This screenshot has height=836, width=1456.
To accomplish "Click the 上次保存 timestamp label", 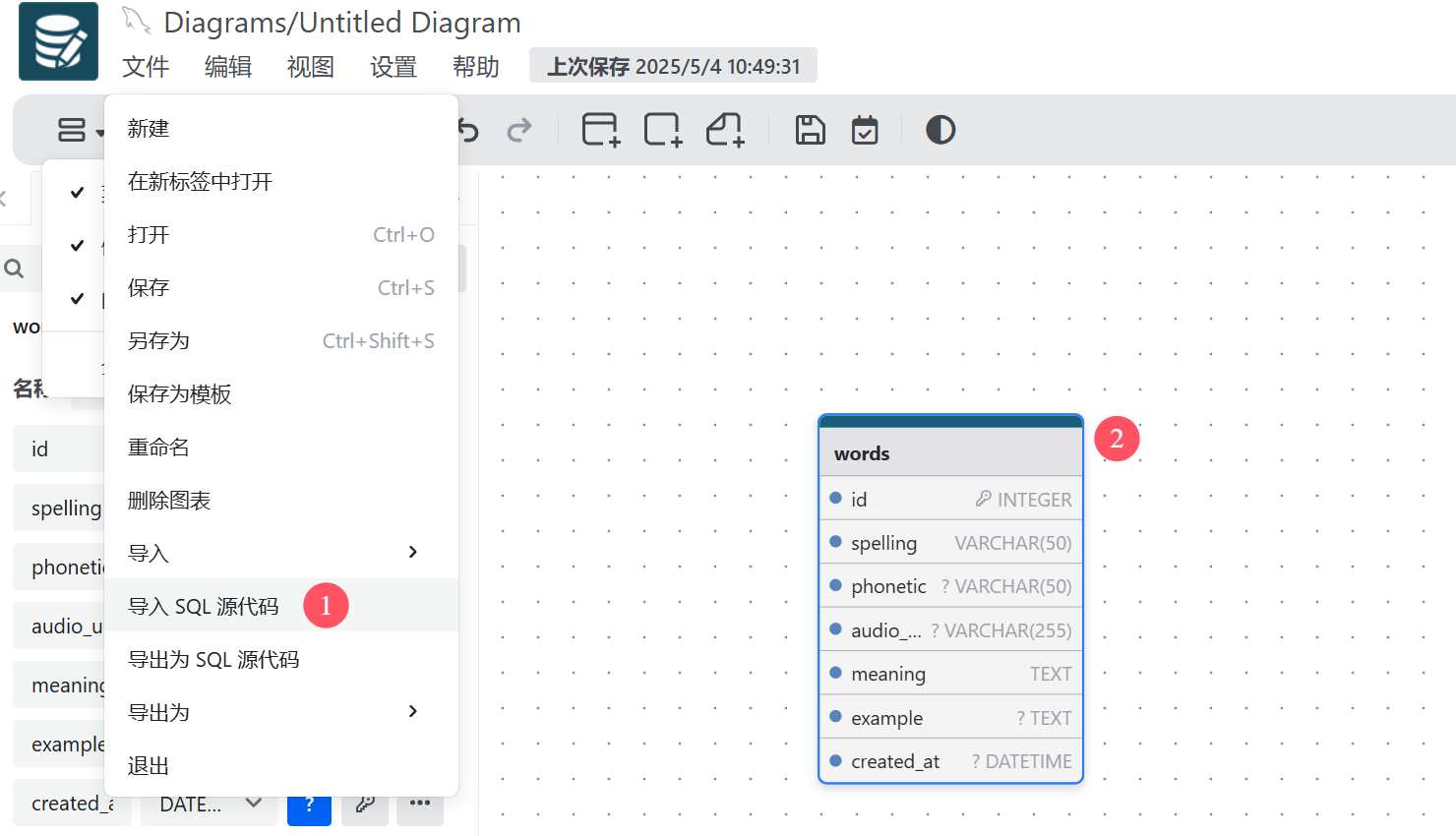I will (673, 65).
